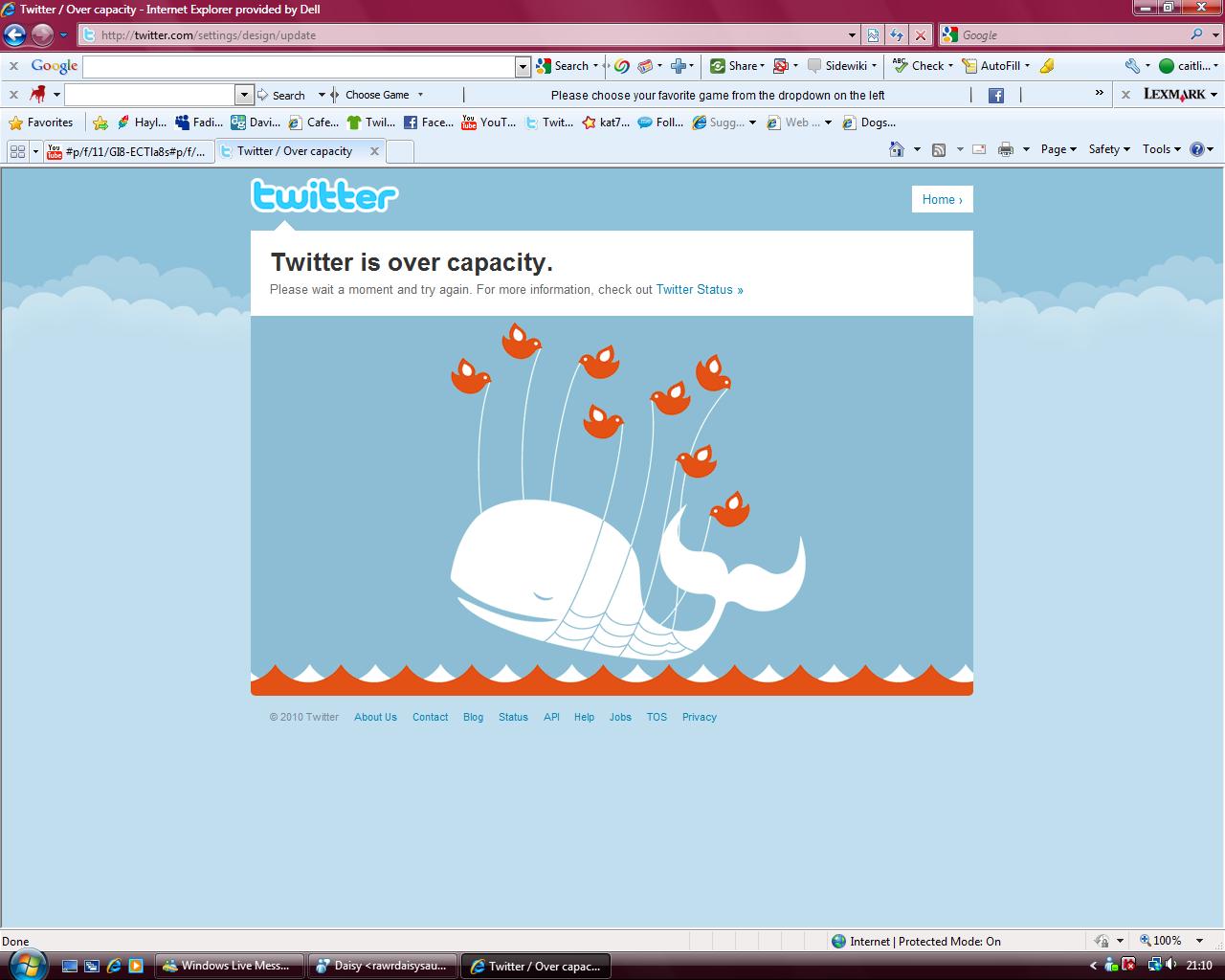The height and width of the screenshot is (980, 1225).
Task: Run spell Check from the Google toolbar
Action: click(x=923, y=66)
